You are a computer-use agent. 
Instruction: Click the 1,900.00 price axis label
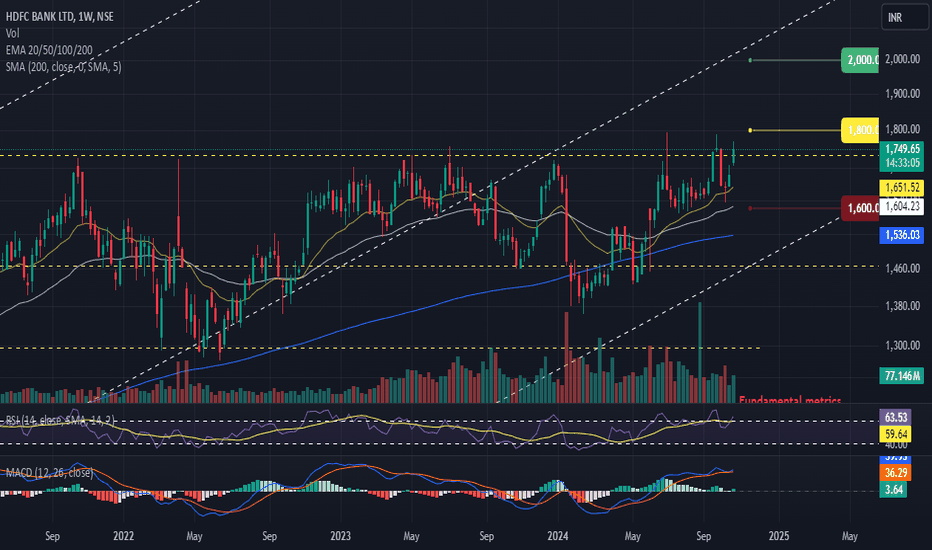[x=902, y=93]
